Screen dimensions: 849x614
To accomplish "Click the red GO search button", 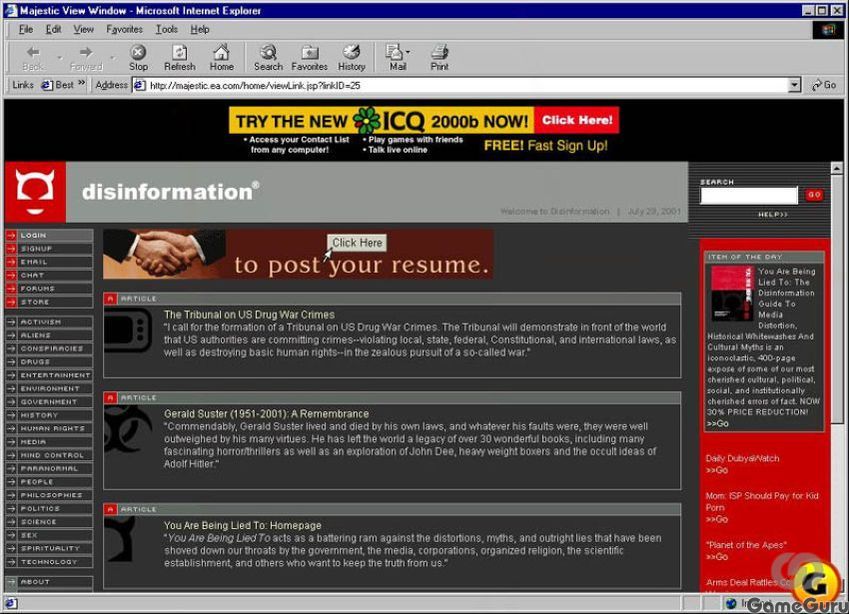I will click(x=814, y=194).
